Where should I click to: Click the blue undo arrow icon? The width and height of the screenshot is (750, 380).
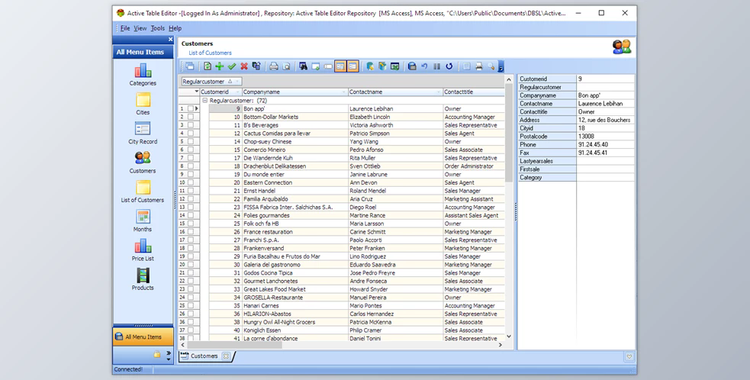(x=424, y=67)
